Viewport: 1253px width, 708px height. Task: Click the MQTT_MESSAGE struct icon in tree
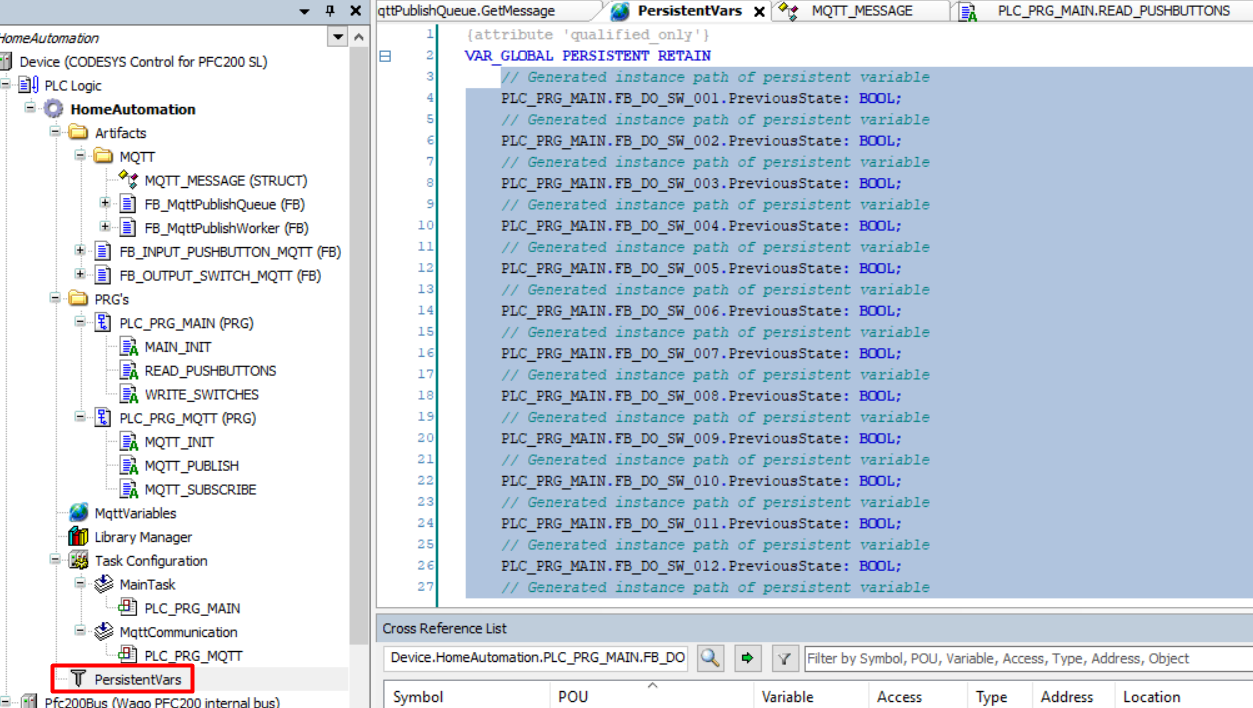point(128,180)
